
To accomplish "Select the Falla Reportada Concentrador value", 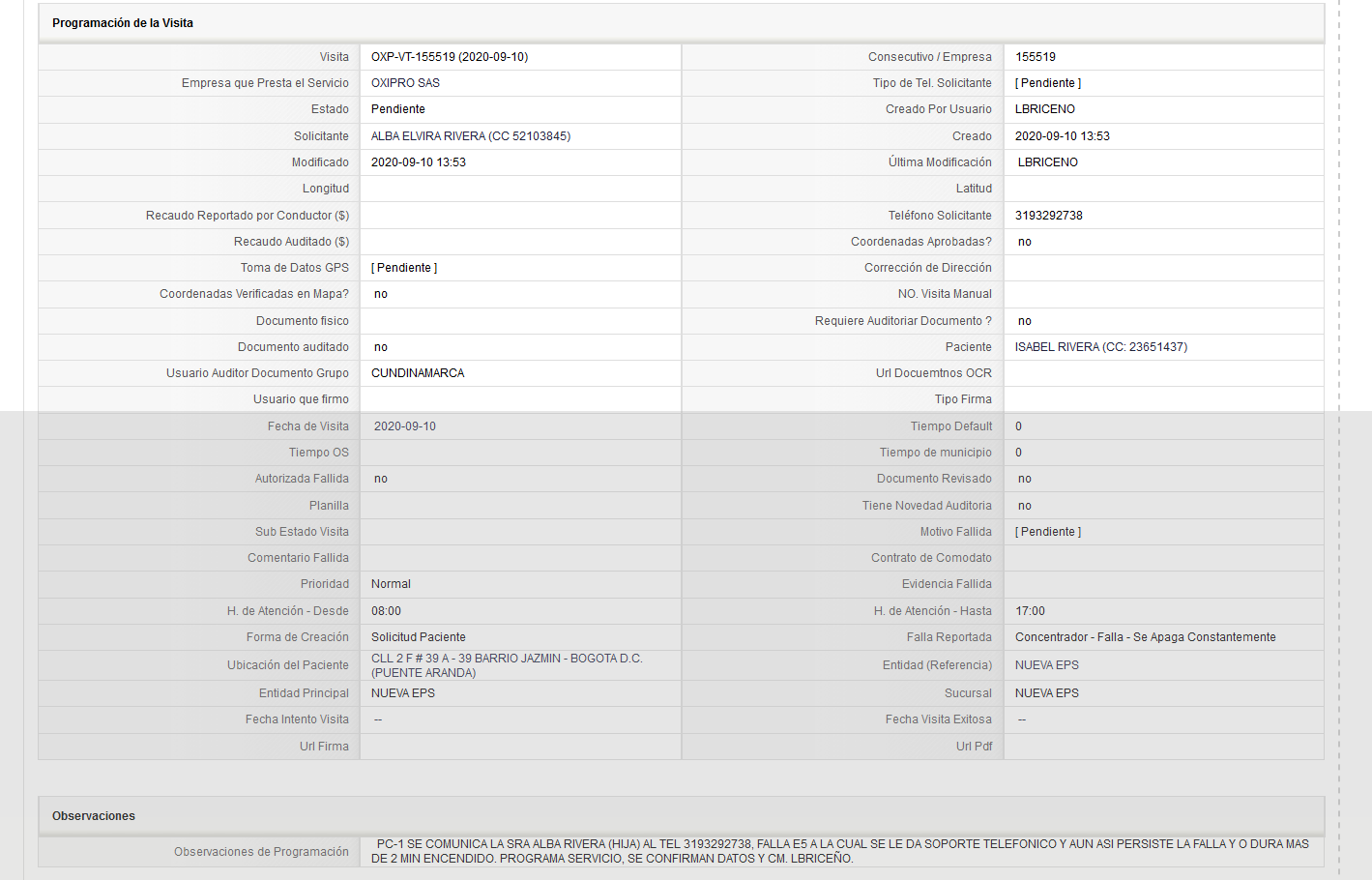I will pyautogui.click(x=1146, y=637).
